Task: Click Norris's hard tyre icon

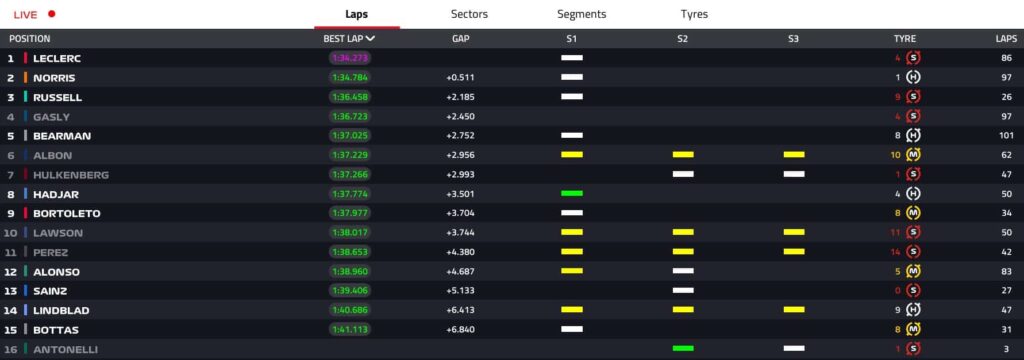Action: click(x=914, y=78)
